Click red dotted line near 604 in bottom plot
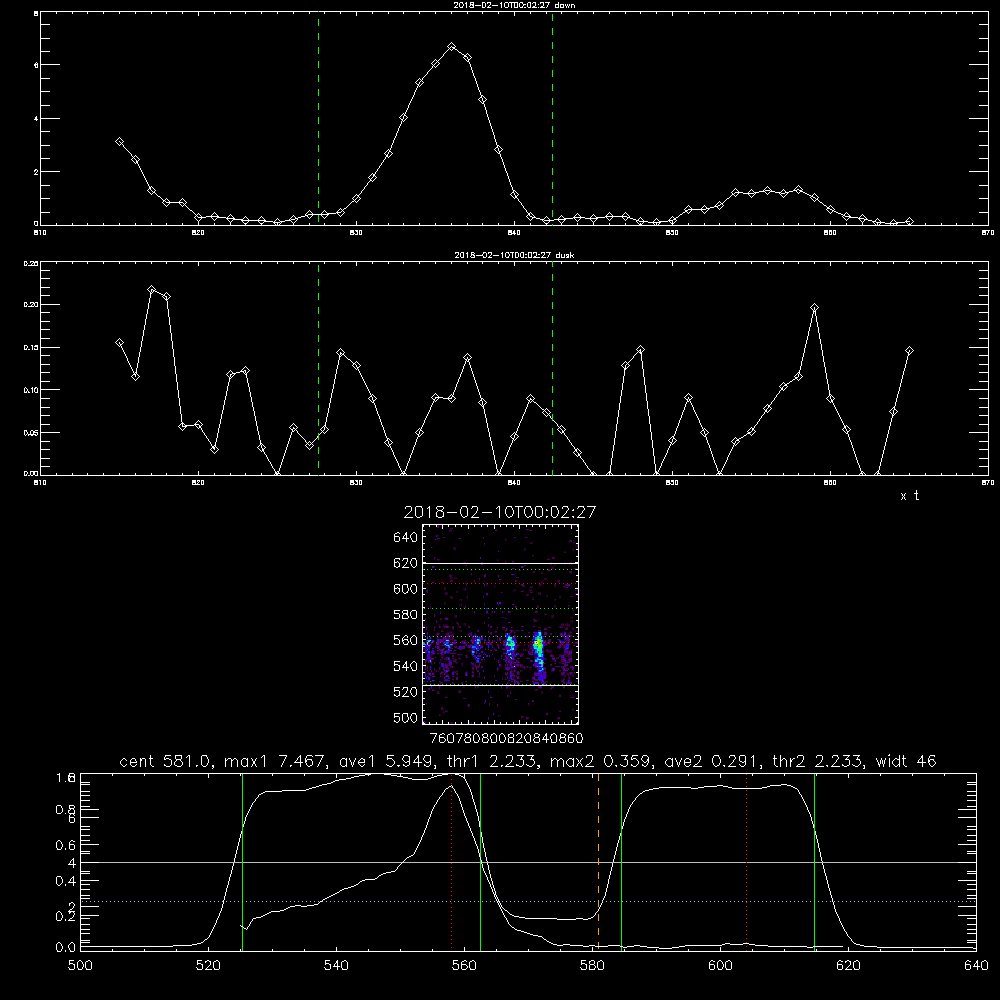Screen dimensions: 1000x1000 (x=747, y=862)
